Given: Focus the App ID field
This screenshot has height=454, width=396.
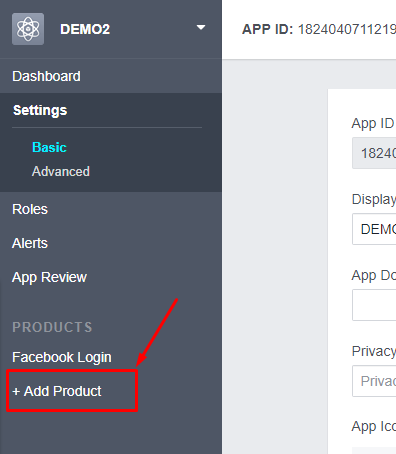Looking at the screenshot, I should (374, 153).
